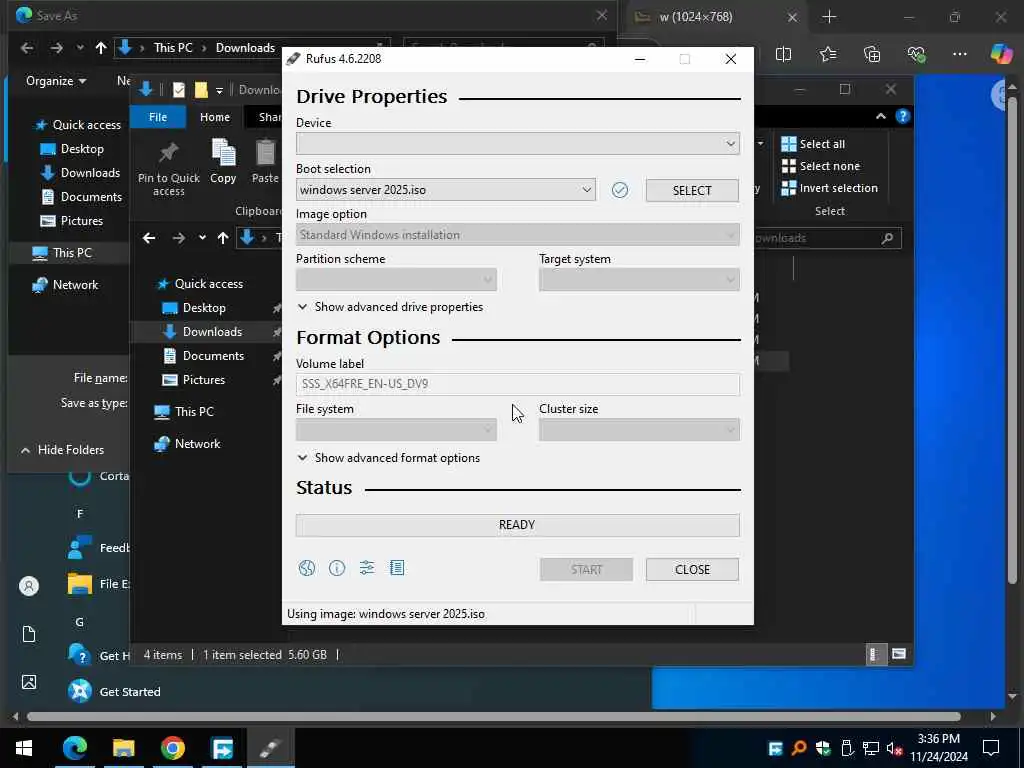This screenshot has width=1024, height=768.
Task: Open Rufus application settings sliders icon
Action: point(367,568)
